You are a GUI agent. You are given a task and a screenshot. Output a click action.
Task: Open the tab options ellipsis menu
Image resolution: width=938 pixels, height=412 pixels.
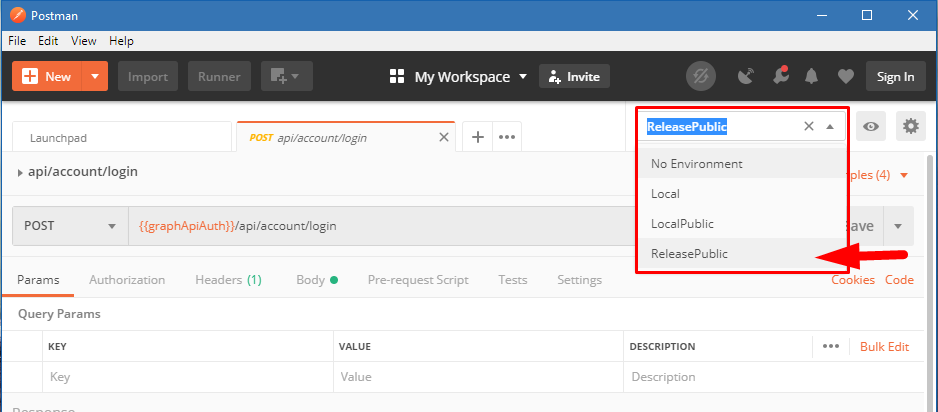pos(507,138)
